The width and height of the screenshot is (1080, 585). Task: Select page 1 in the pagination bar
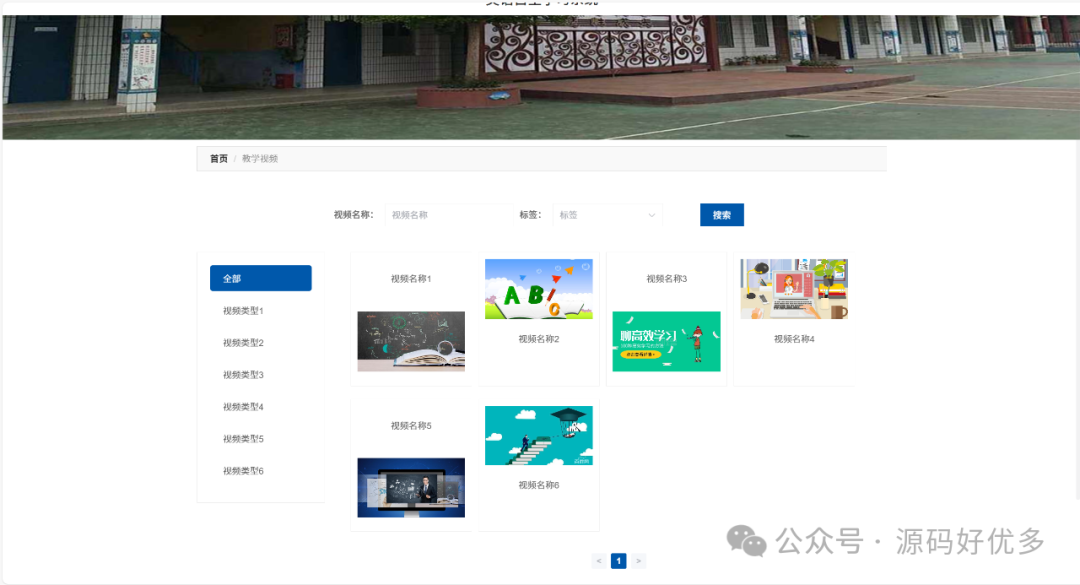click(618, 560)
